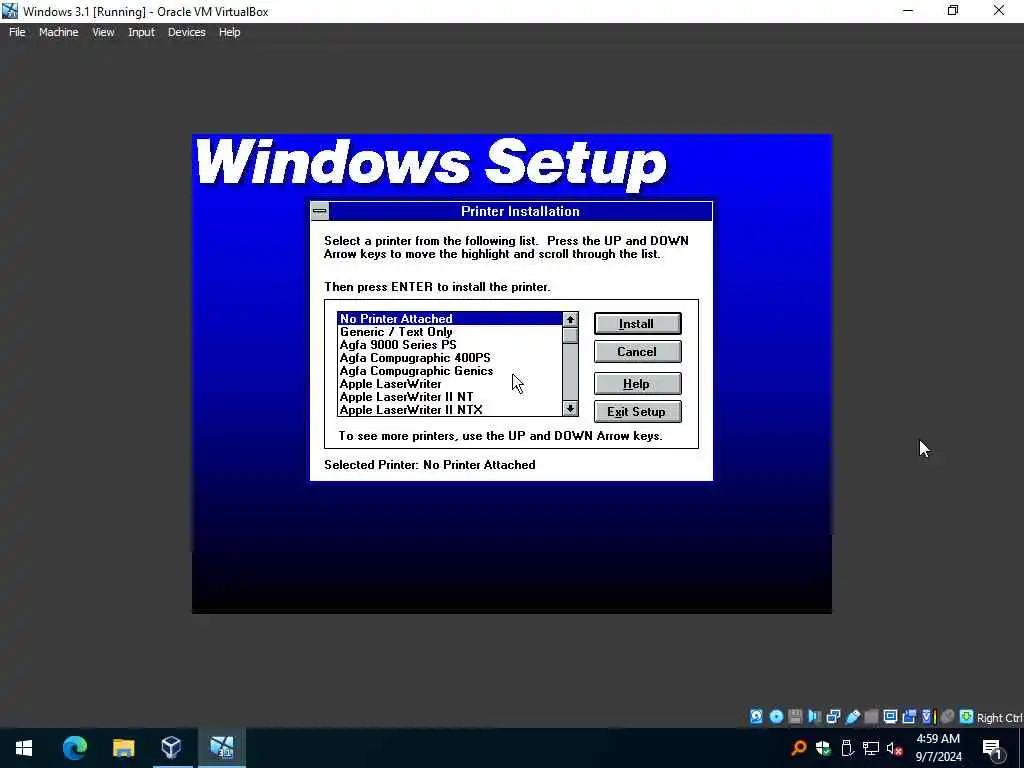Click Safely Remove Hardware tray icon
This screenshot has height=768, width=1024.
pos(847,748)
